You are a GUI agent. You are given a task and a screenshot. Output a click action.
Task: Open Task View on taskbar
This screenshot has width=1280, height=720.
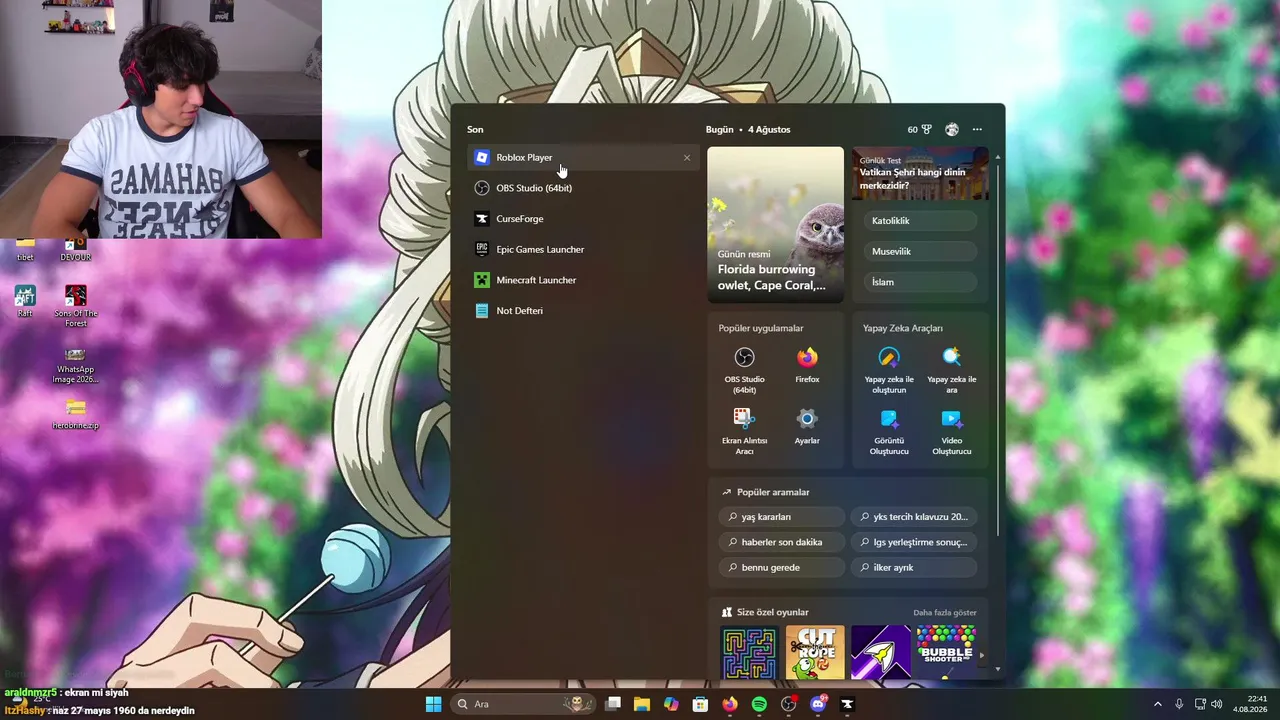[613, 704]
